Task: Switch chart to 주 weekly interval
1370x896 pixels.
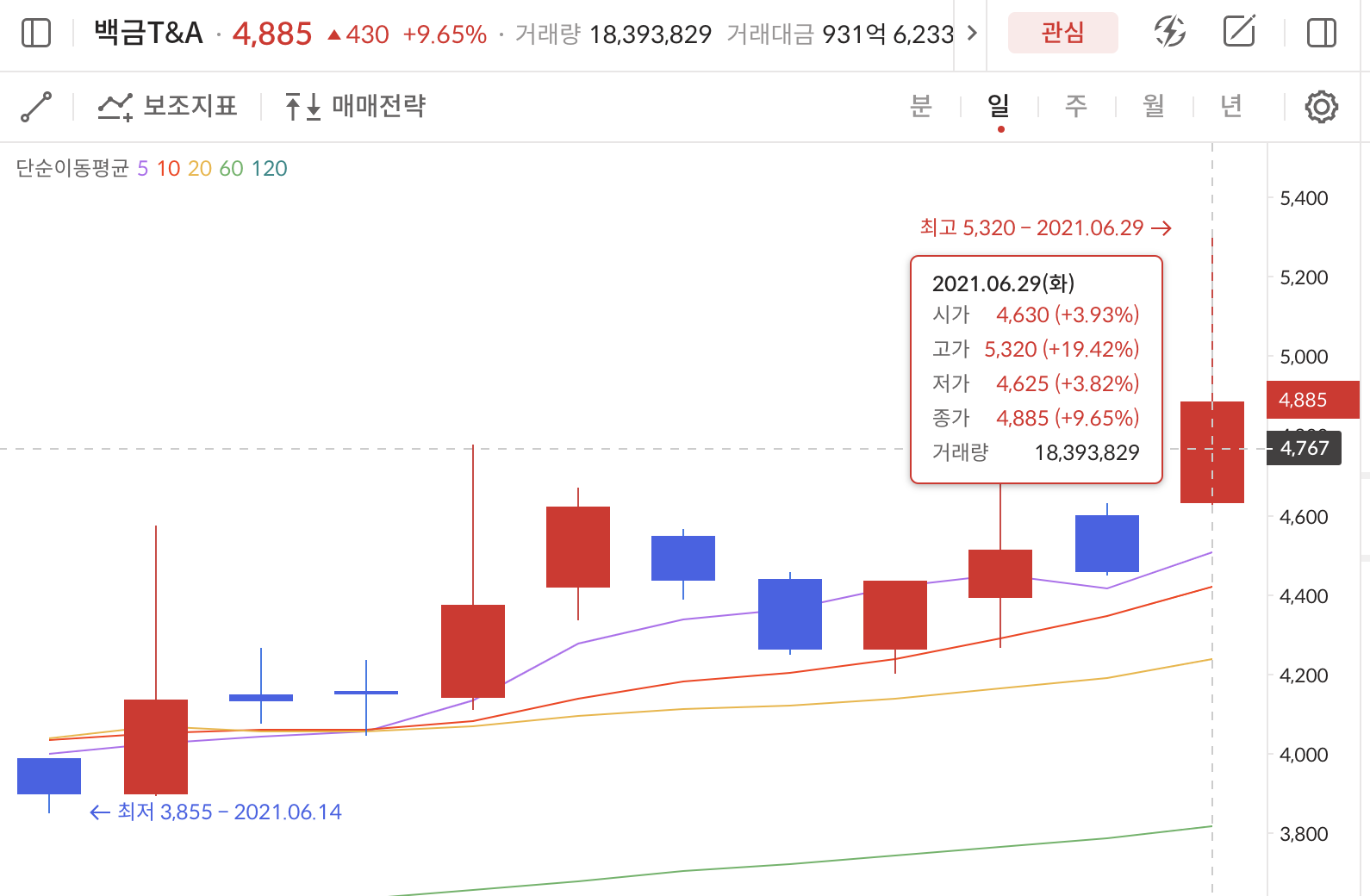Action: [1076, 106]
